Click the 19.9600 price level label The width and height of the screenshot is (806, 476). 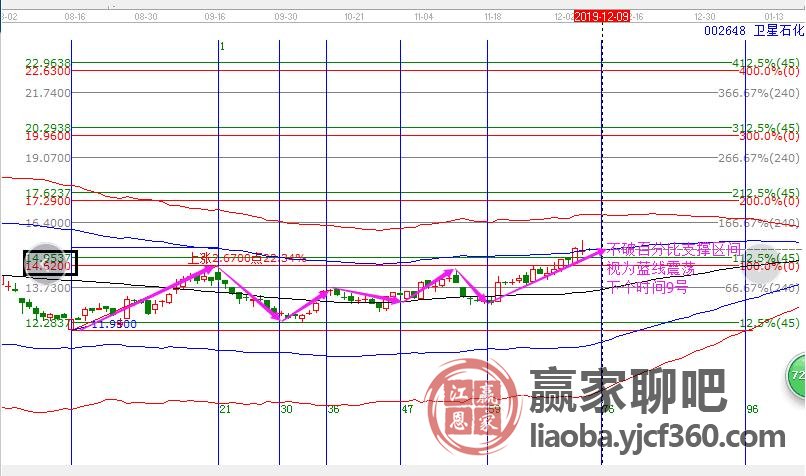[x=48, y=136]
